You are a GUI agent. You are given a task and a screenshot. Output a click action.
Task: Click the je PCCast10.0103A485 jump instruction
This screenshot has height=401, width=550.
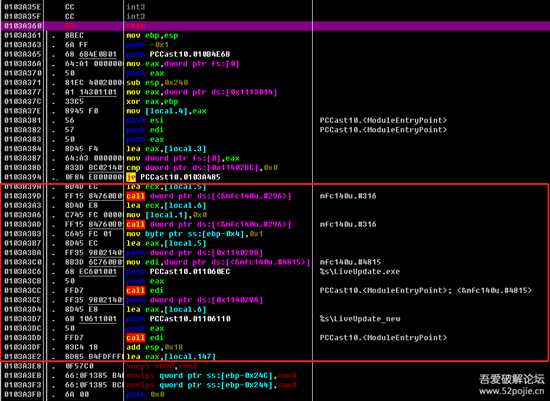173,177
